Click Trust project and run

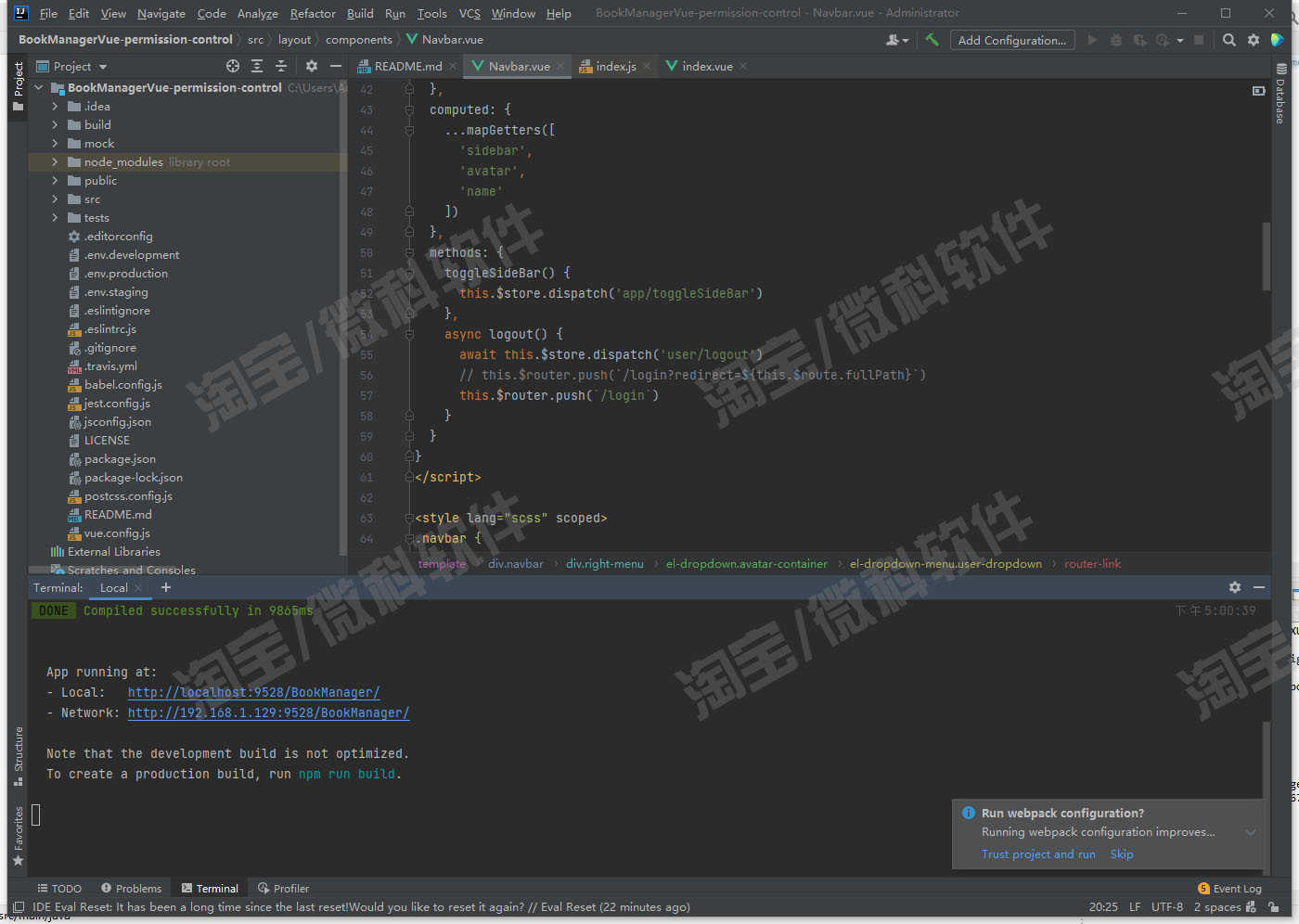pos(1038,853)
